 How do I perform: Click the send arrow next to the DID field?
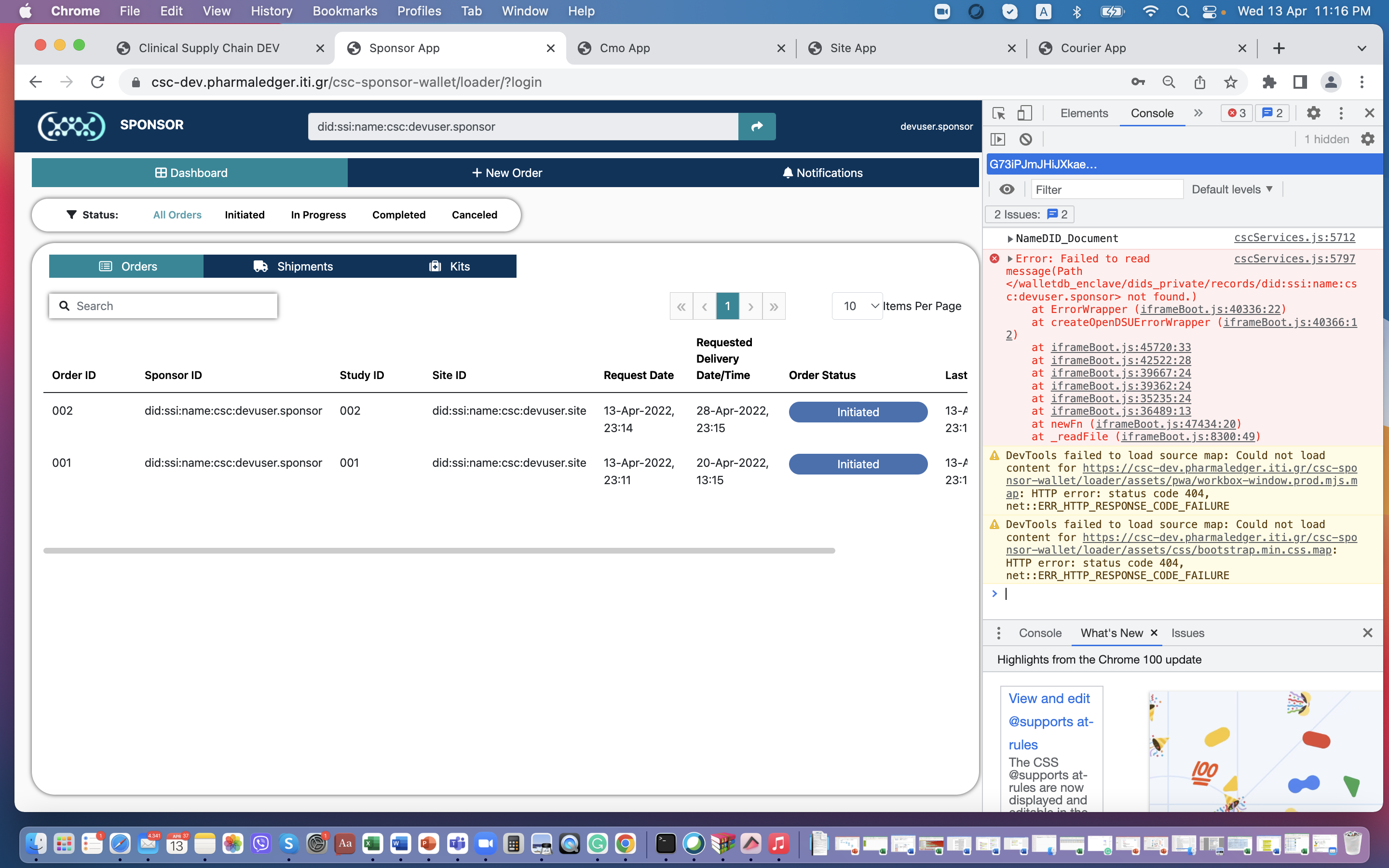757,126
